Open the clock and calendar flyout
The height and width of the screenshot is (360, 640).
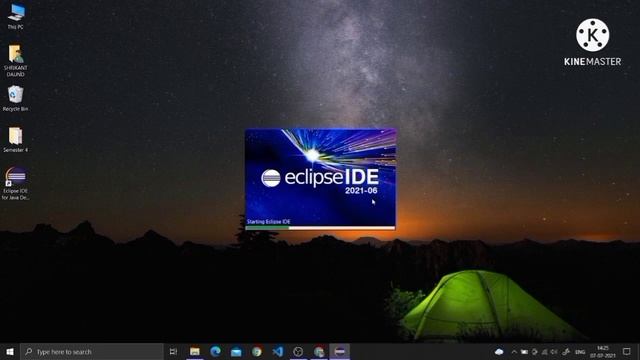[x=602, y=352]
